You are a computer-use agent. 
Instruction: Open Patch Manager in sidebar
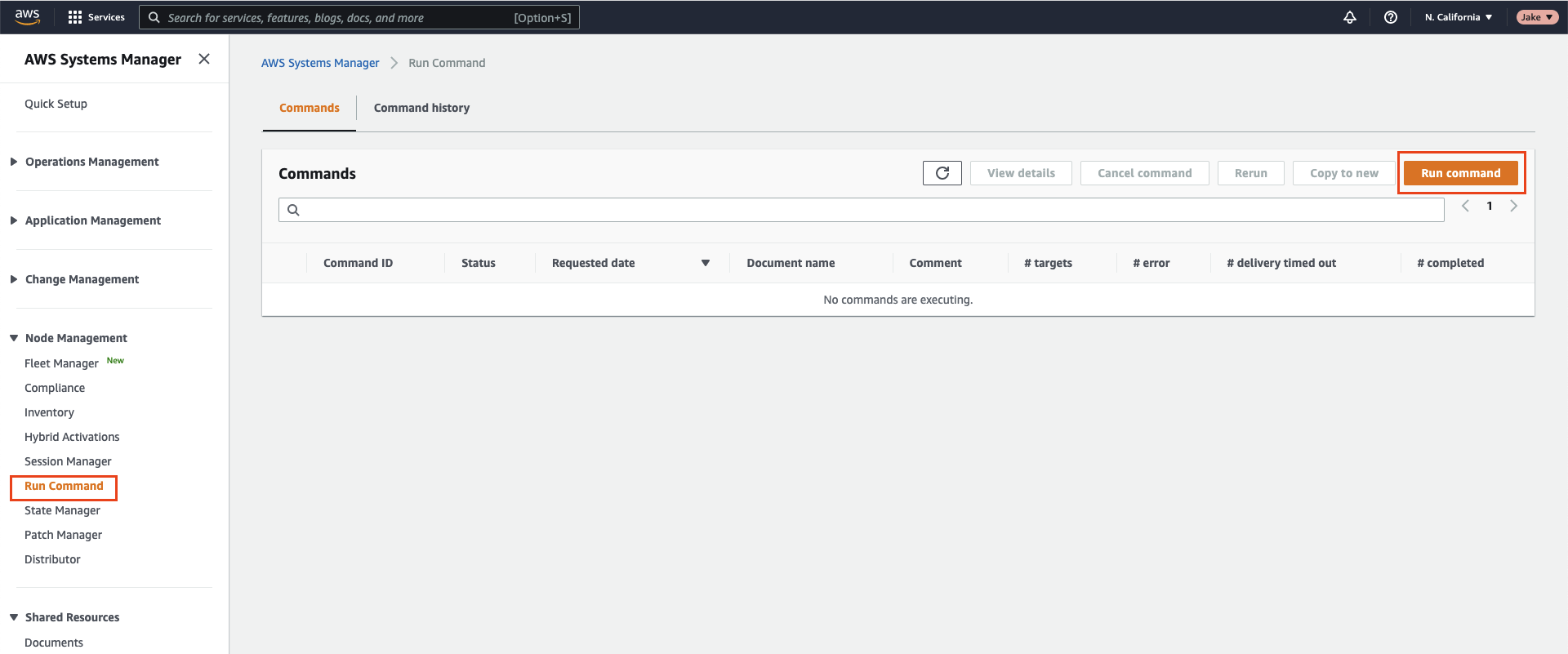[x=63, y=535]
